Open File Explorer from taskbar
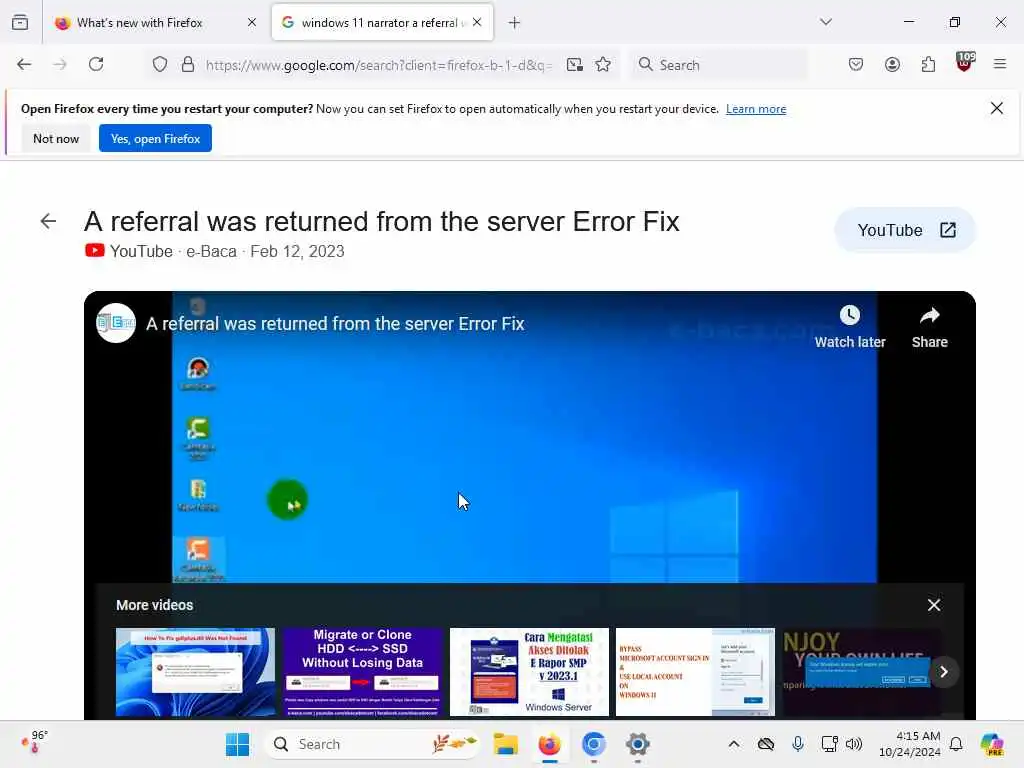Image resolution: width=1024 pixels, height=768 pixels. pyautogui.click(x=505, y=744)
